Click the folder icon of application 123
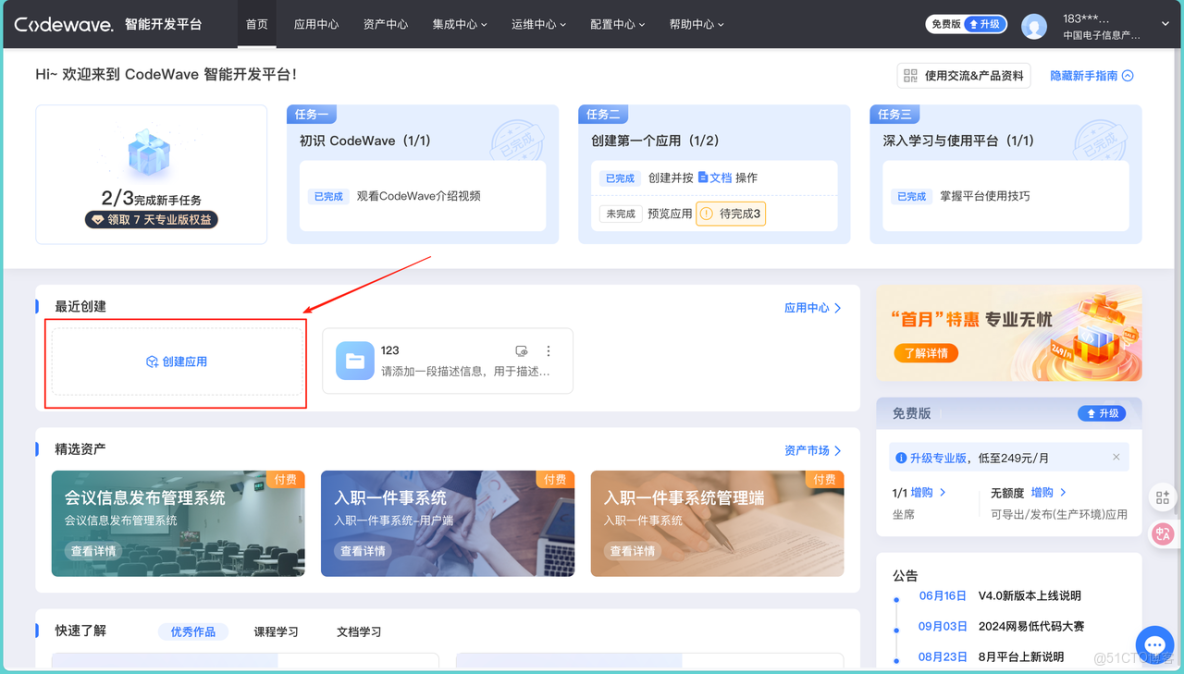The width and height of the screenshot is (1184, 674). point(354,359)
